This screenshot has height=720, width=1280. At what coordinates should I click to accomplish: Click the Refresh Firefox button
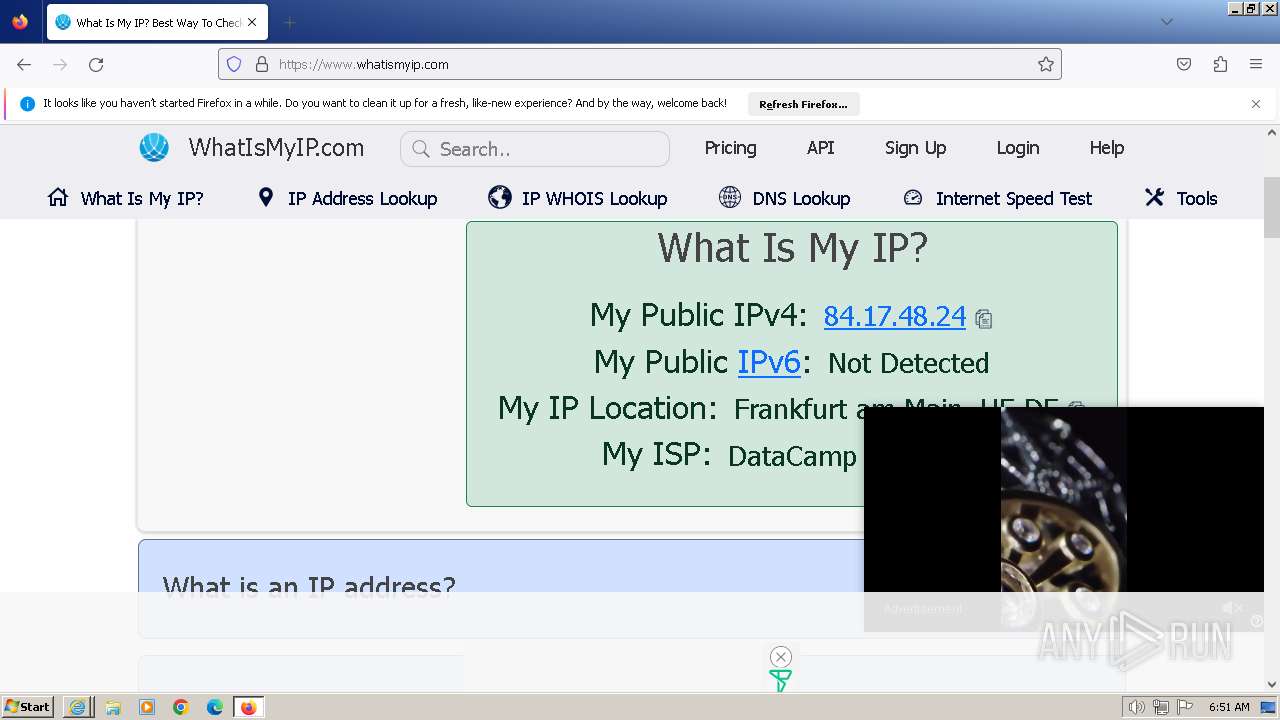tap(803, 104)
